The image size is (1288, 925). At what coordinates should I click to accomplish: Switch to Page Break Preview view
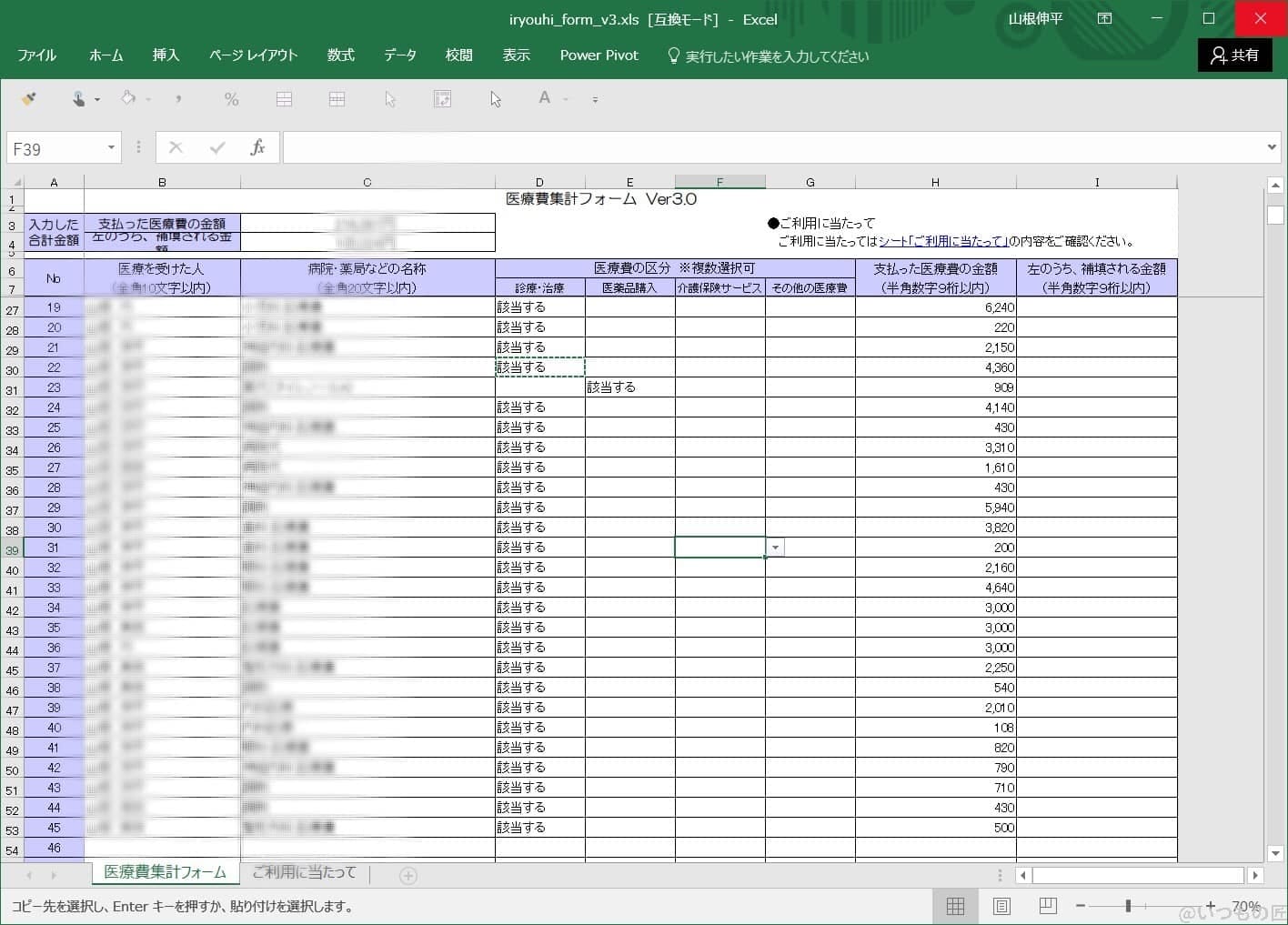[x=1048, y=906]
